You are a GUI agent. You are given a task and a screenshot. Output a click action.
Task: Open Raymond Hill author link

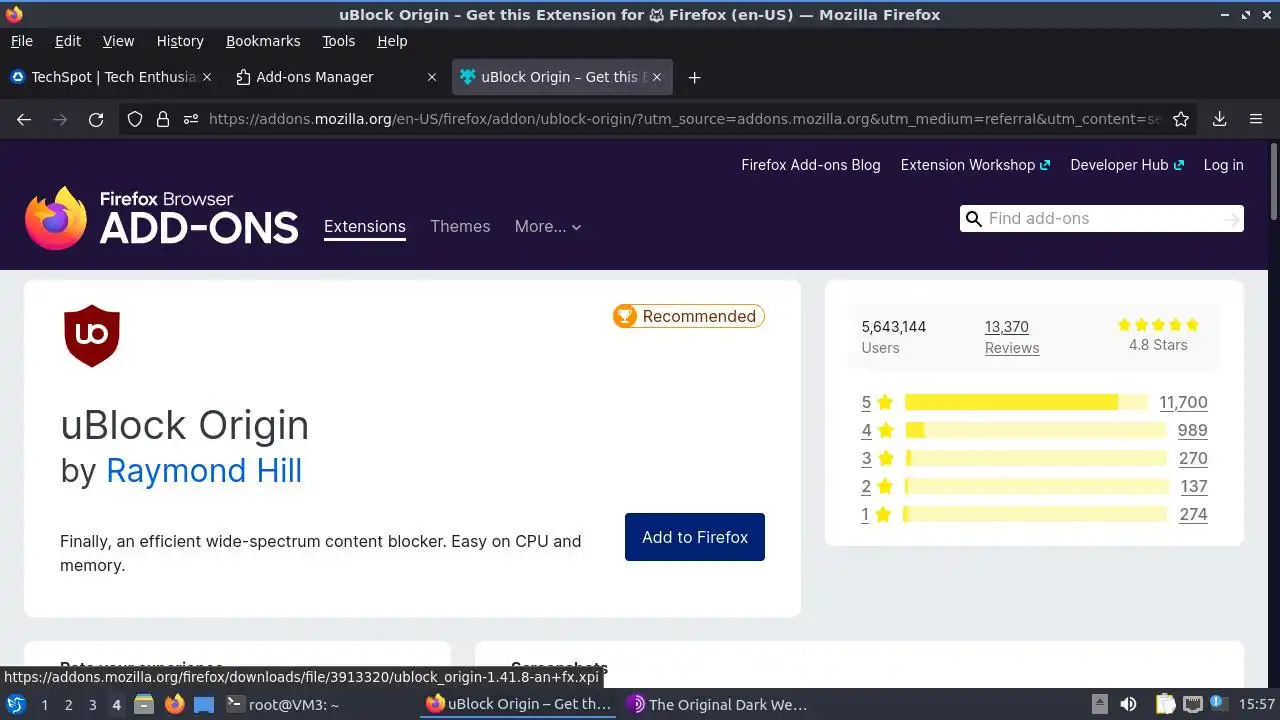point(204,470)
